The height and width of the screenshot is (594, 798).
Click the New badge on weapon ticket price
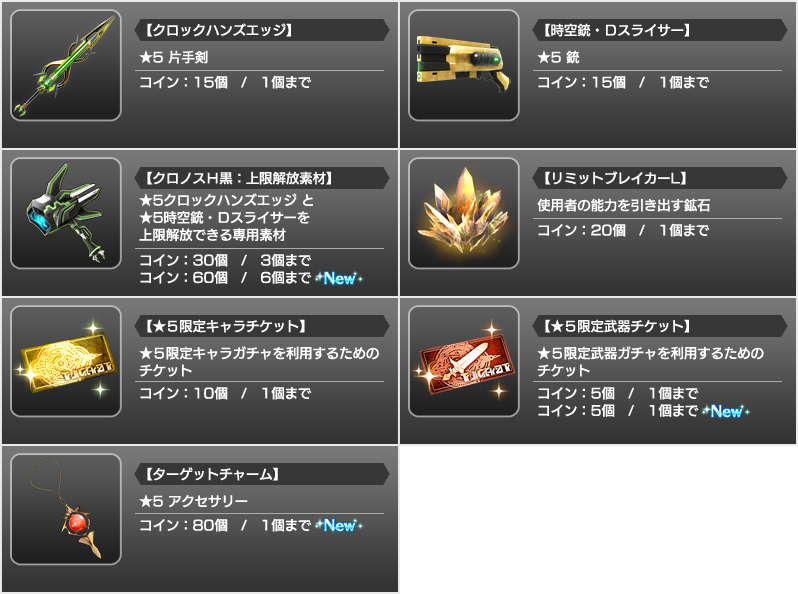coord(726,411)
